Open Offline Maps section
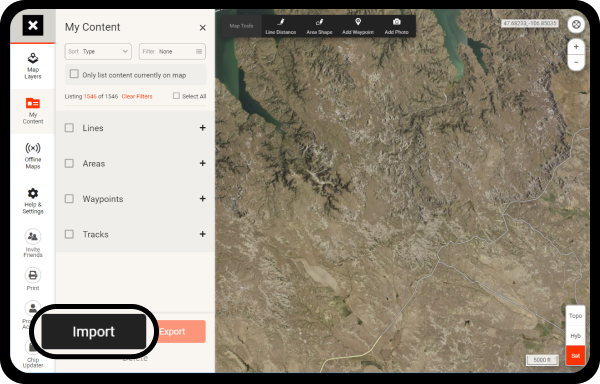 click(x=33, y=156)
